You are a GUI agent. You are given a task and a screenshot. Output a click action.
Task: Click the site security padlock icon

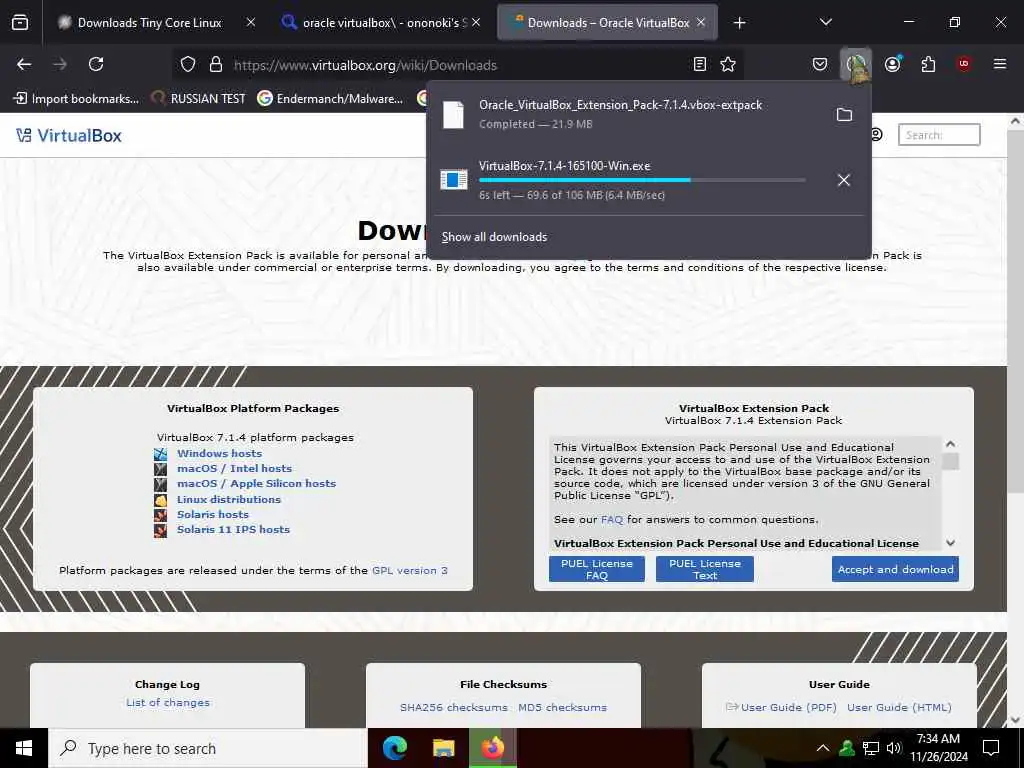pyautogui.click(x=216, y=64)
